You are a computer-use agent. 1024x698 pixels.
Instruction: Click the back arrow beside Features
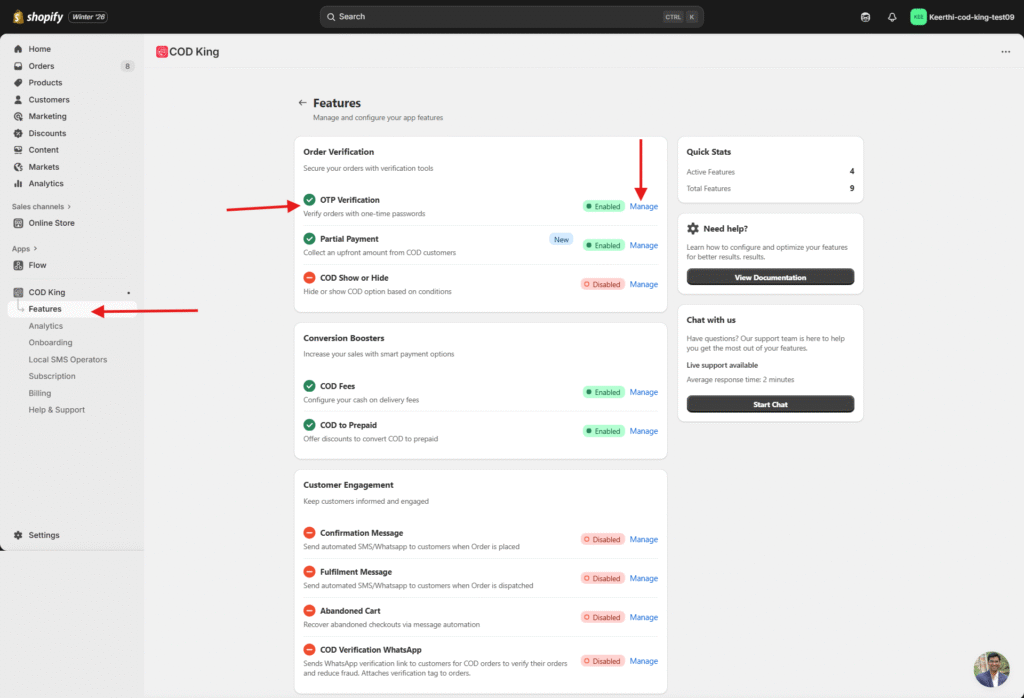(302, 103)
